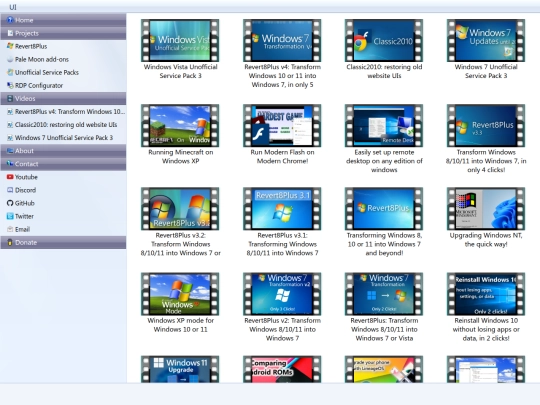Open the GitHub contact link
This screenshot has width=540, height=405.
pyautogui.click(x=24, y=203)
